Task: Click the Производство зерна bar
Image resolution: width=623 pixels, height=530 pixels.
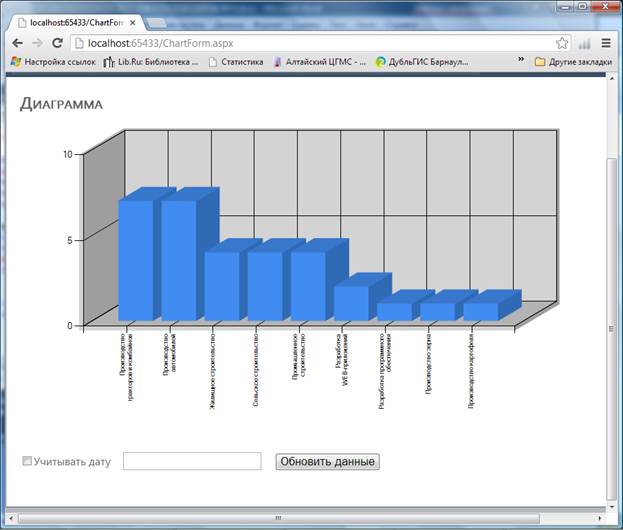Action: tap(437, 312)
